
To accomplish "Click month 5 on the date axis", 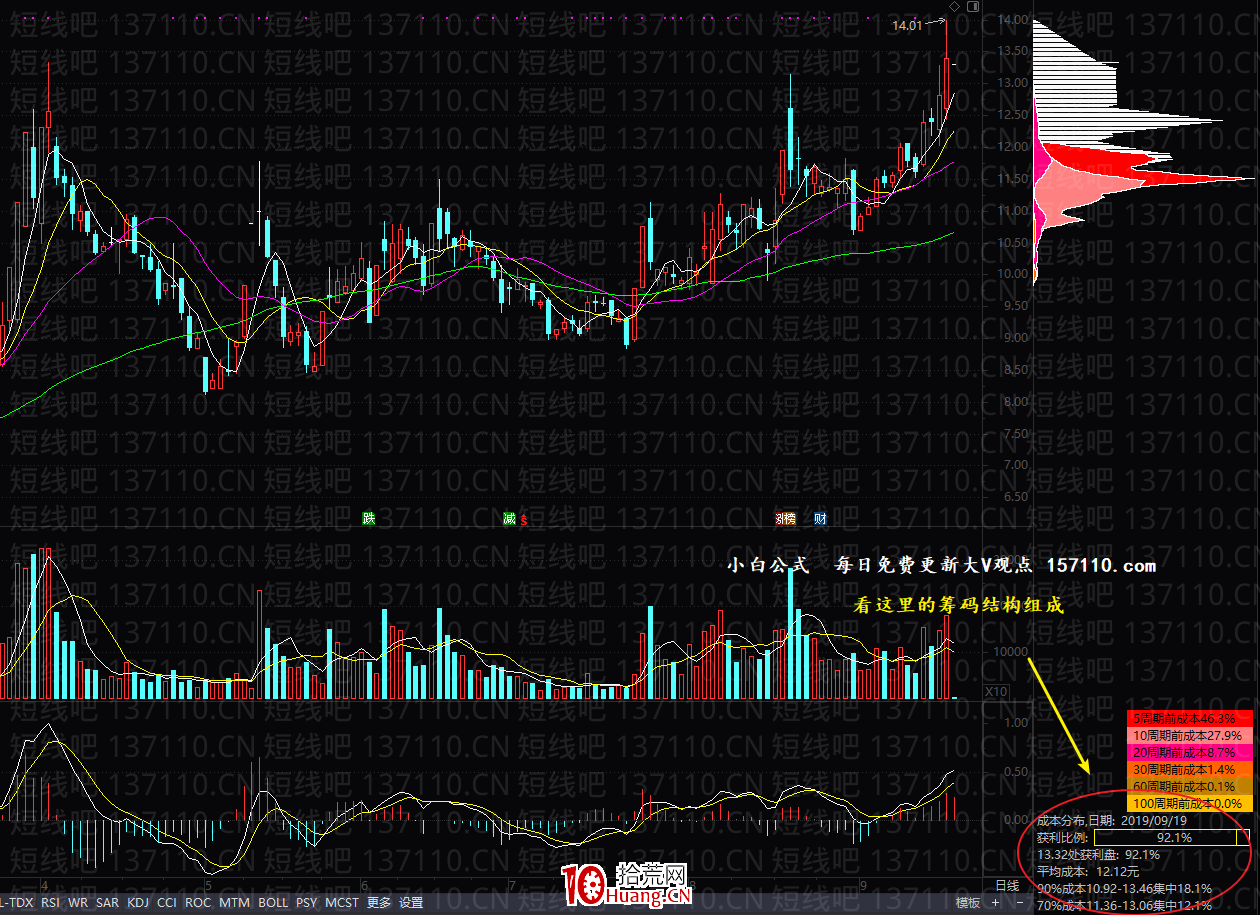I will click(207, 885).
